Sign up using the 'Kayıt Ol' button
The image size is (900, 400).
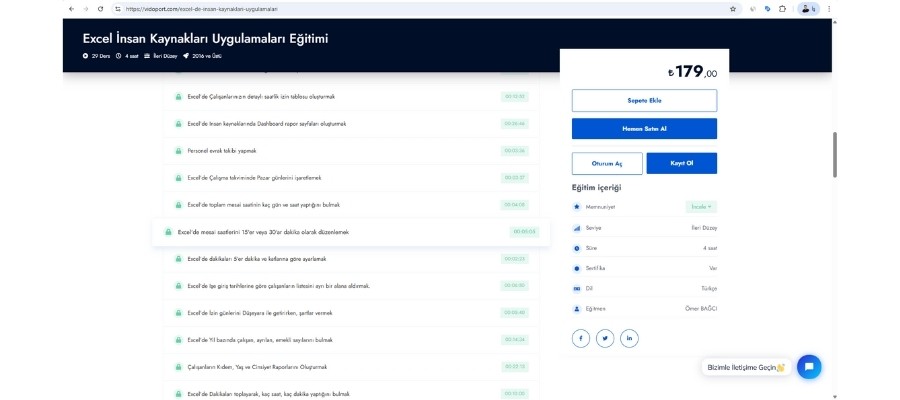pyautogui.click(x=681, y=163)
